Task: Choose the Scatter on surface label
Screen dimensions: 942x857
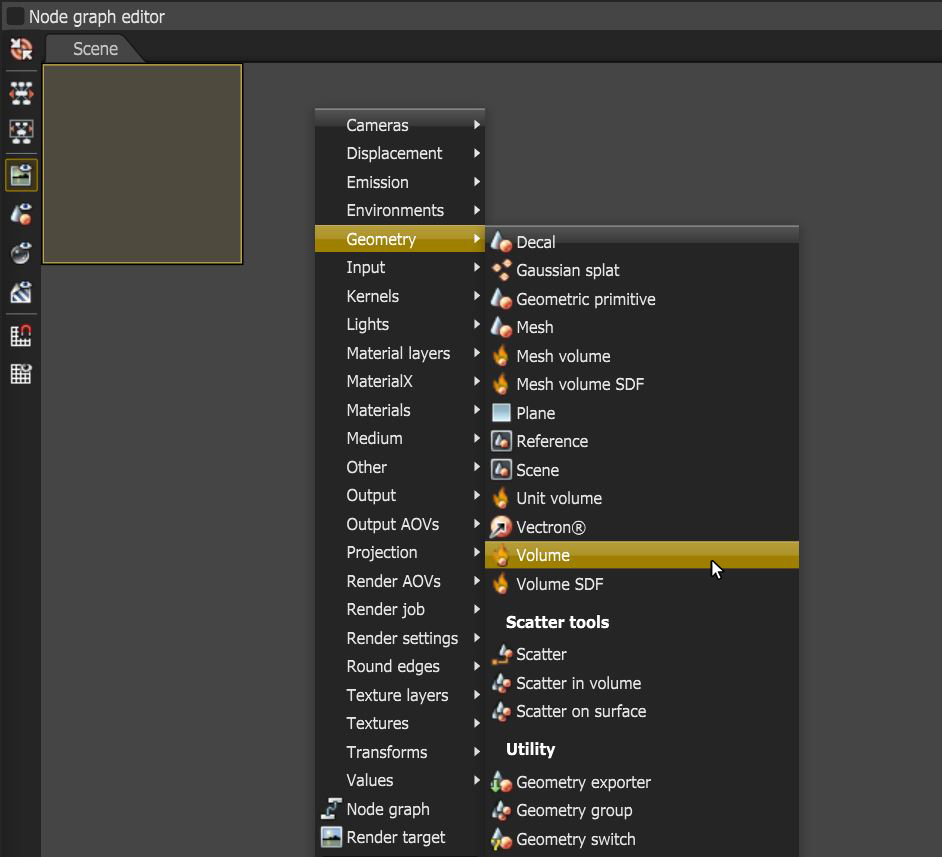Action: point(581,712)
